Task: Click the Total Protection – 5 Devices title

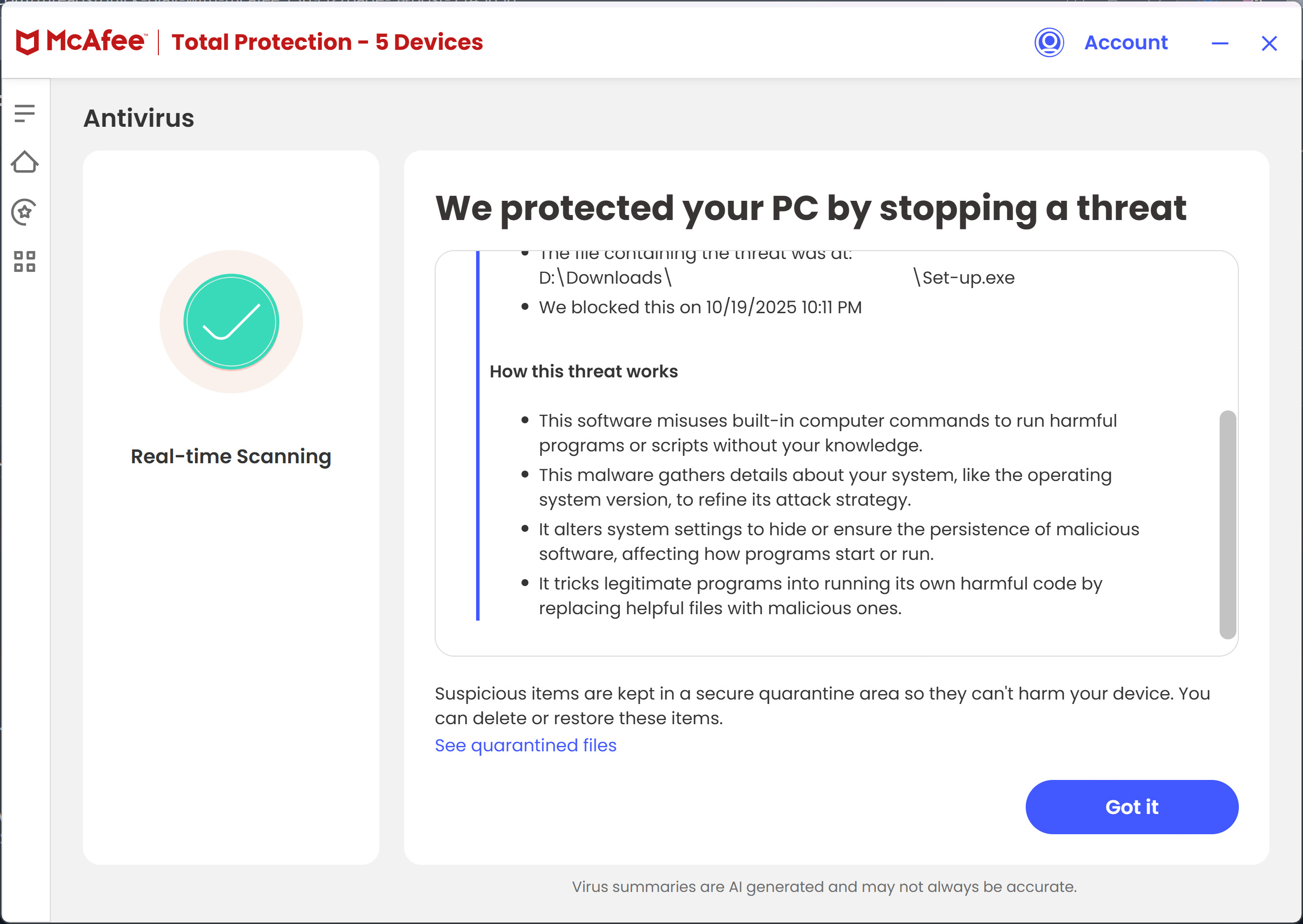Action: (327, 42)
